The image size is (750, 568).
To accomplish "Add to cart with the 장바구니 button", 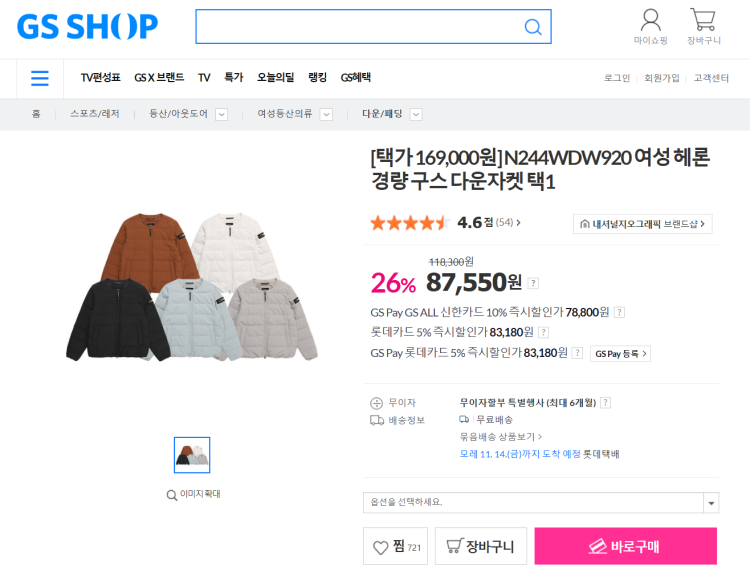I will coord(480,546).
